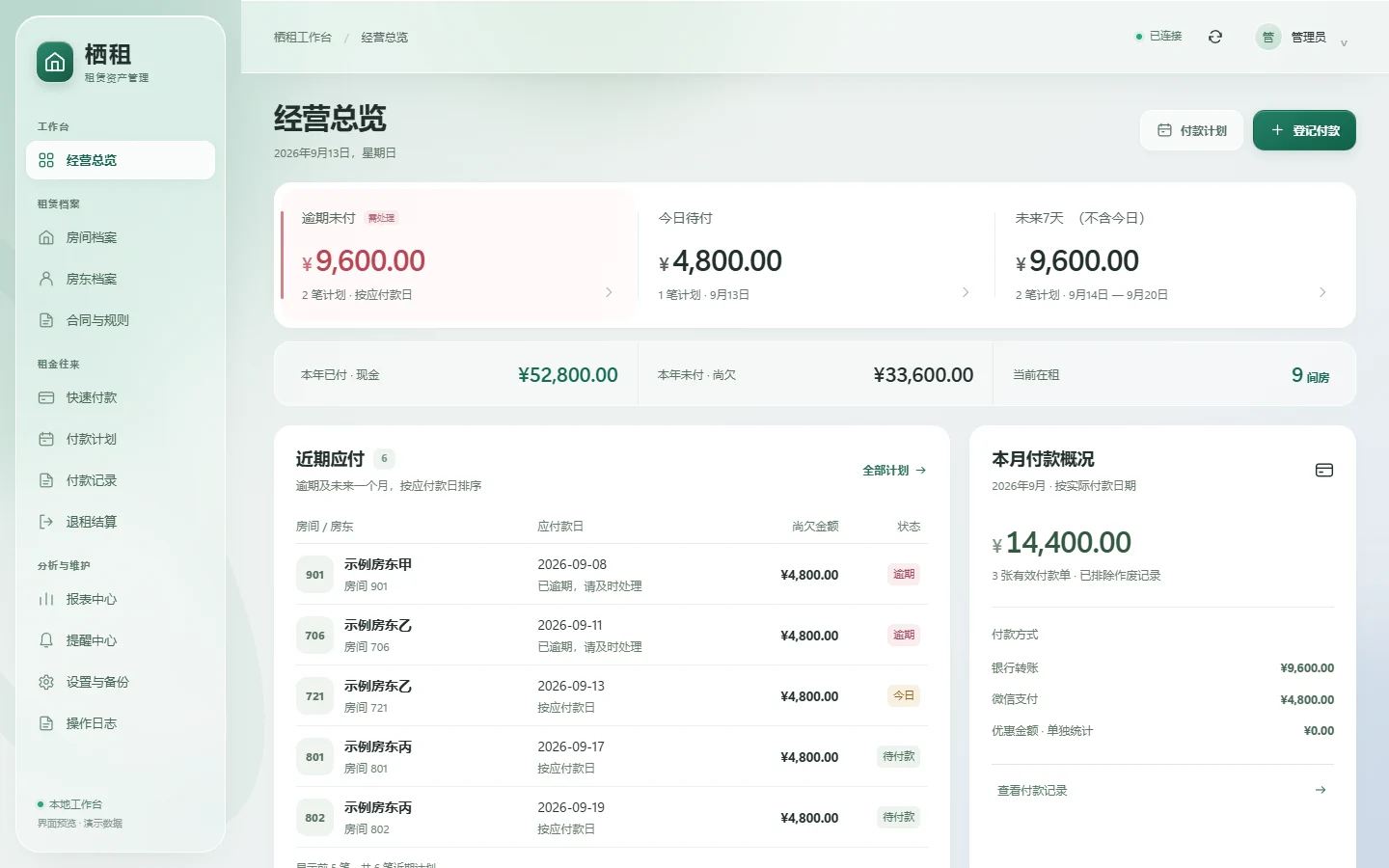The image size is (1389, 868).
Task: Click the 栖租工作台 breadcrumb link
Action: click(x=303, y=37)
